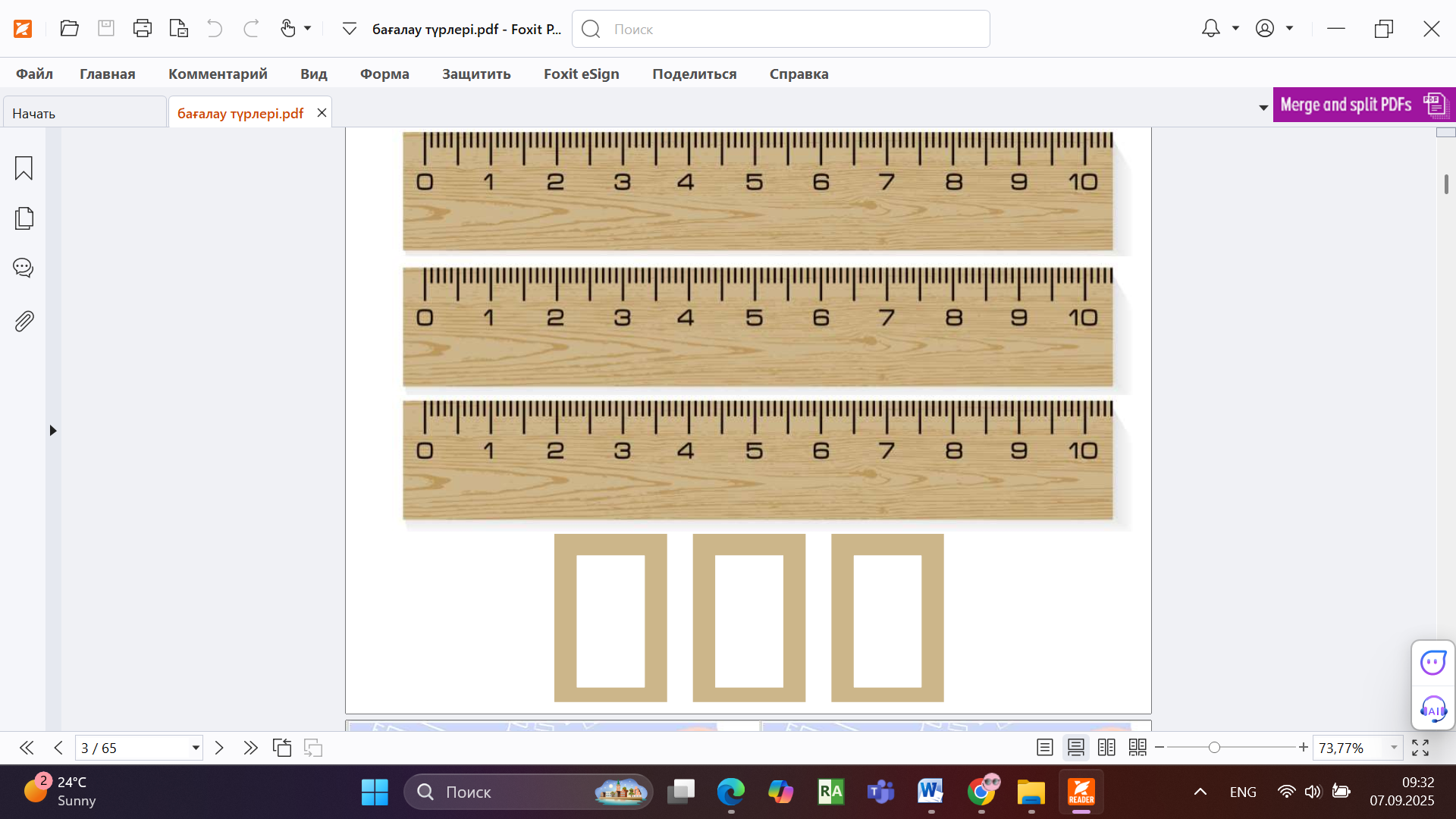Open the Comments panel in sidebar
The height and width of the screenshot is (819, 1456).
pyautogui.click(x=24, y=268)
